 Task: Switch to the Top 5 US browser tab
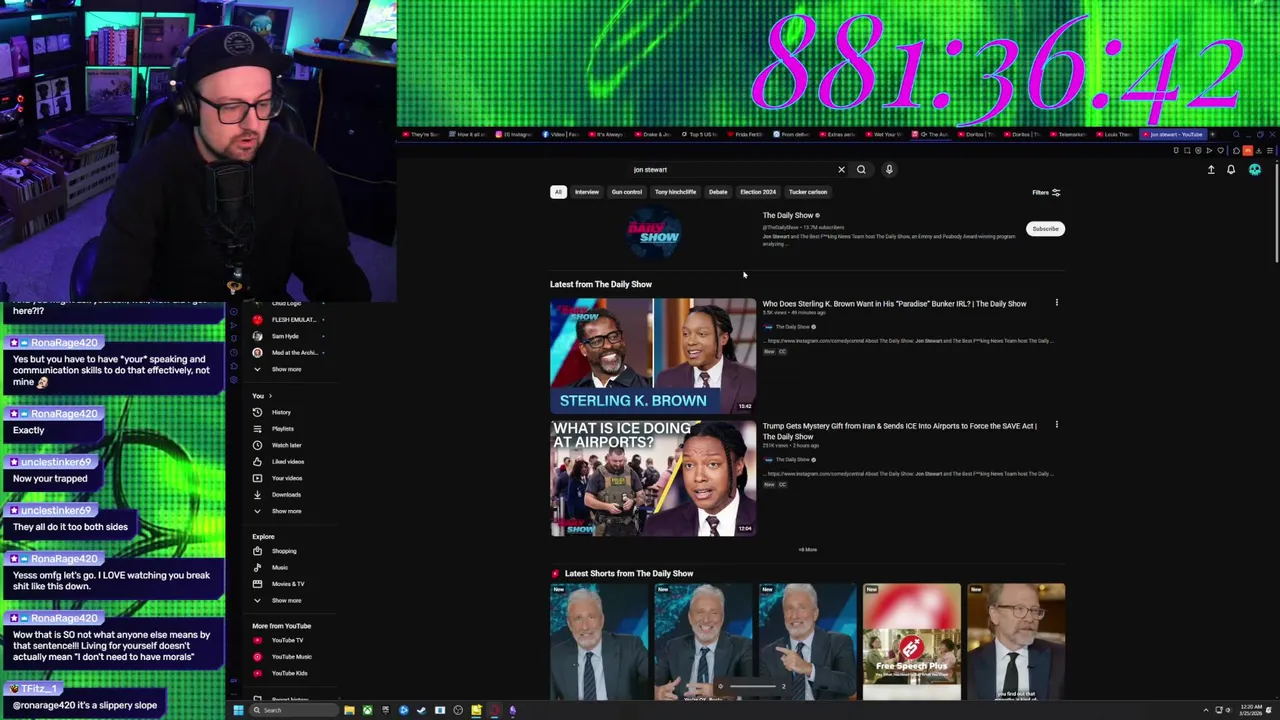click(701, 134)
